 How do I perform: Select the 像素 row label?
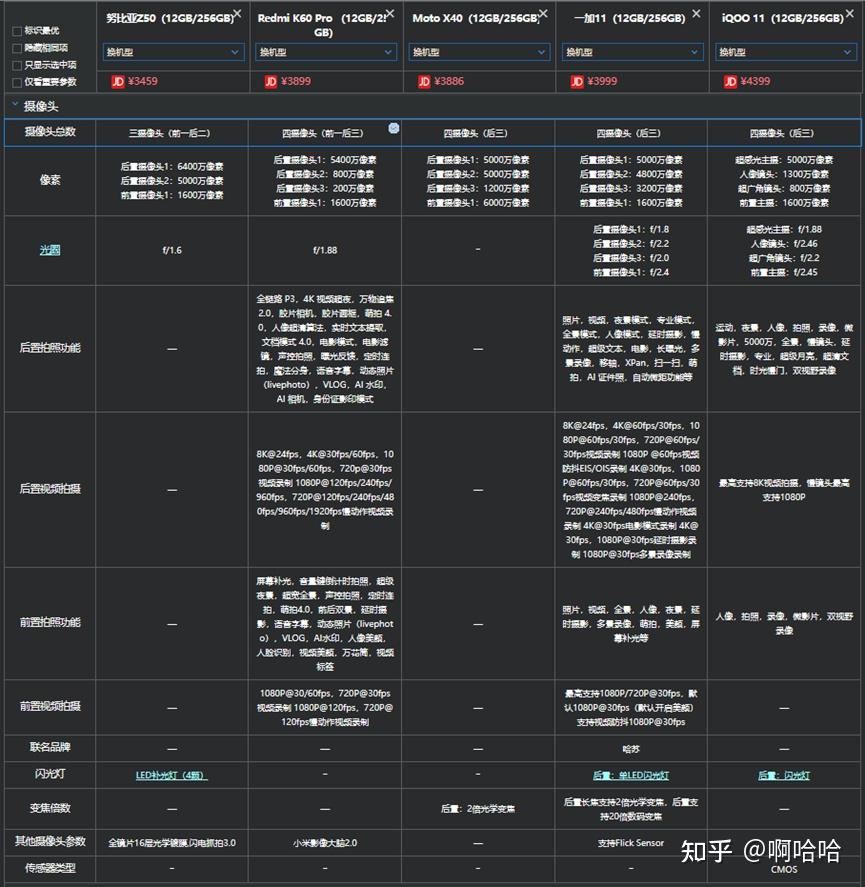coord(50,180)
